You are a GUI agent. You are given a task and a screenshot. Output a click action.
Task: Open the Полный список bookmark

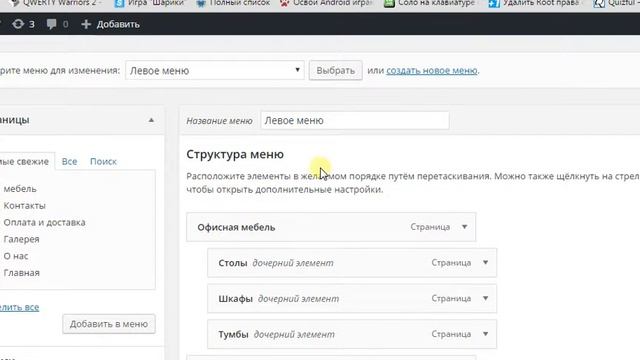[233, 3]
